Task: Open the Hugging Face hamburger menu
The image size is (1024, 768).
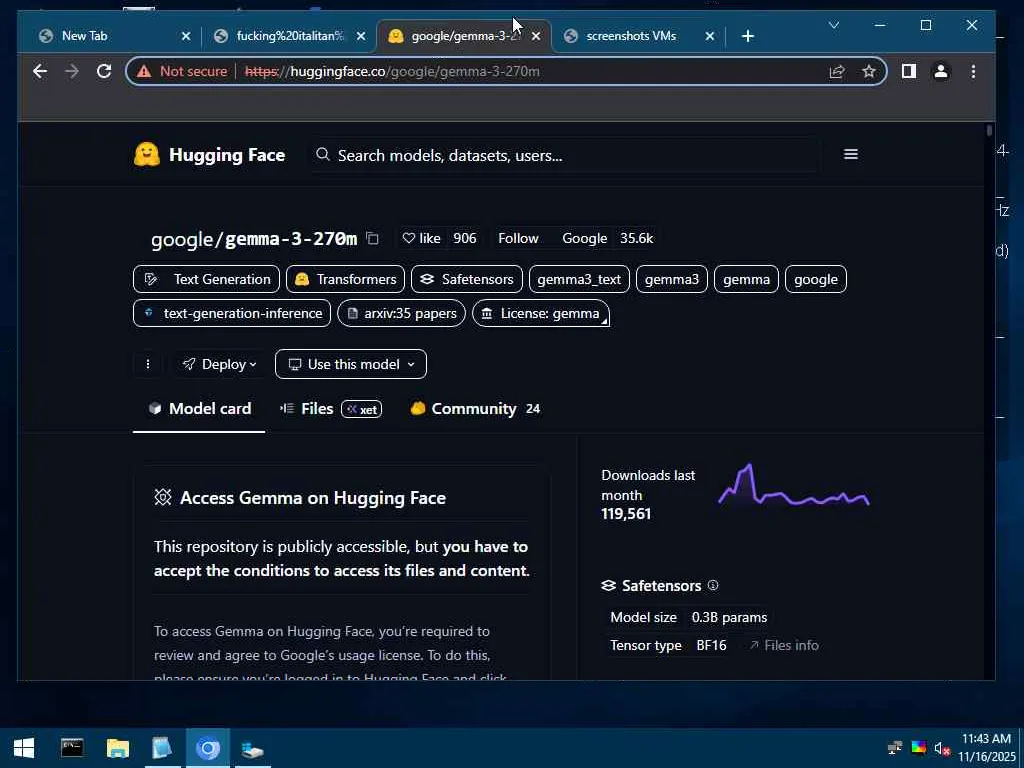Action: [x=850, y=154]
